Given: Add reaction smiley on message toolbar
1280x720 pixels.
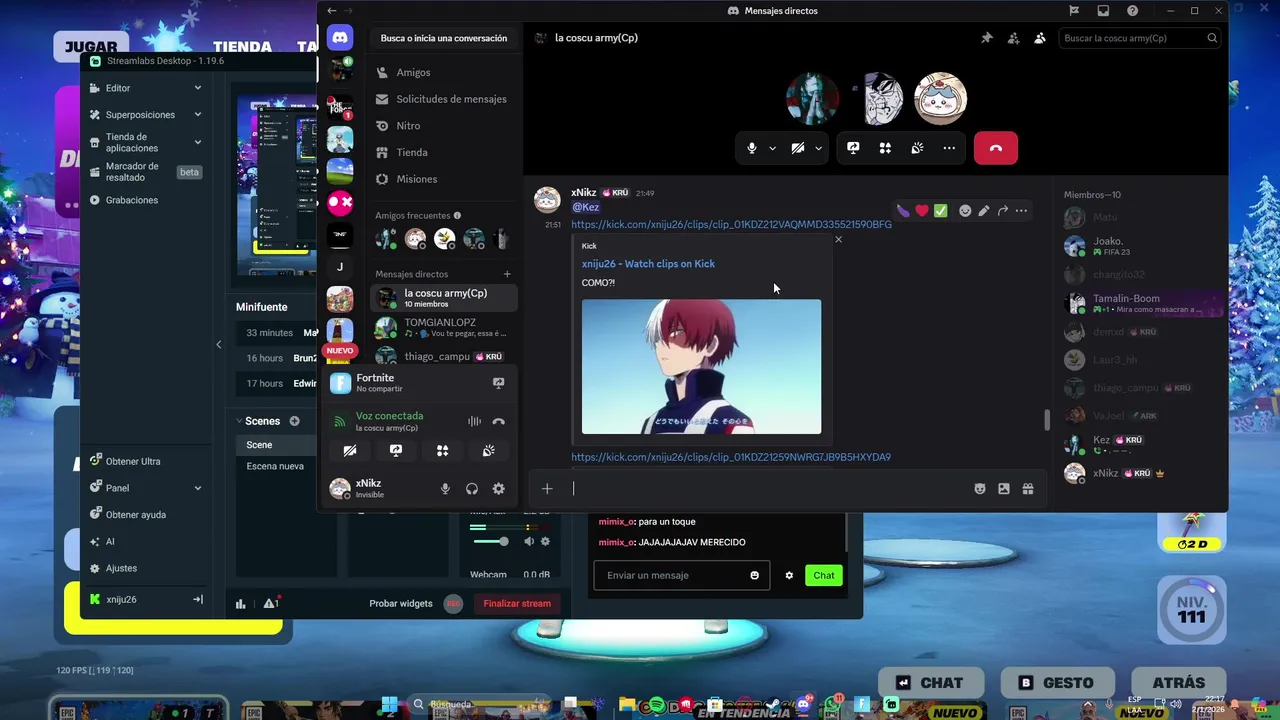Looking at the screenshot, I should pyautogui.click(x=965, y=211).
